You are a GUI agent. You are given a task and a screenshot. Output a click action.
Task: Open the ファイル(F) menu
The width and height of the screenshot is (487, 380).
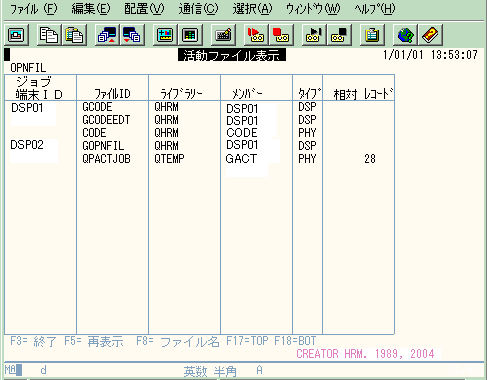coord(34,9)
